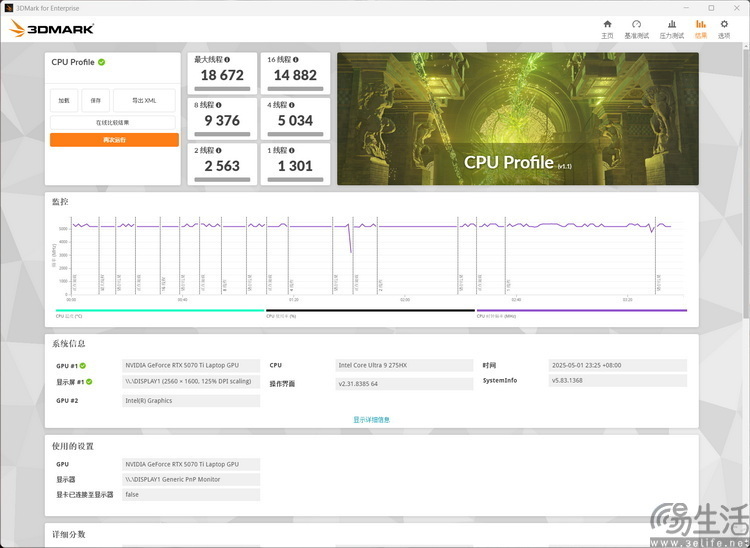The height and width of the screenshot is (548, 750).
Task: Click the 详细分数 detailed scores heading
Action: 69,534
